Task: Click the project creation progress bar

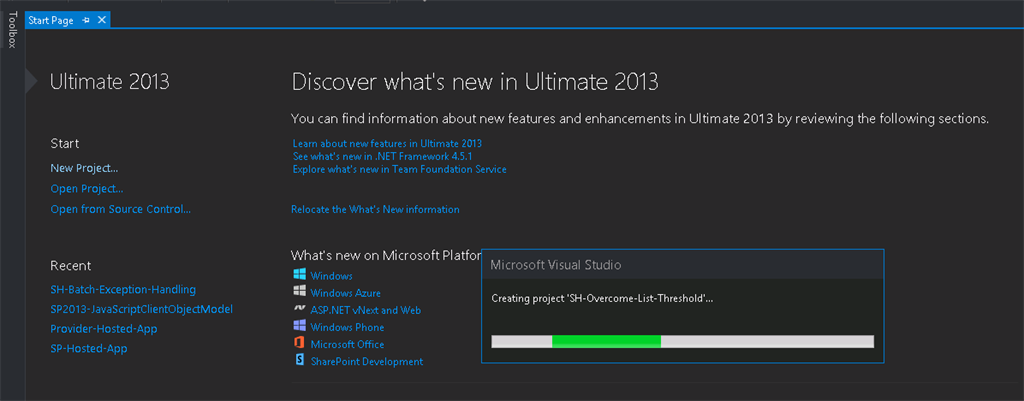Action: pyautogui.click(x=682, y=341)
